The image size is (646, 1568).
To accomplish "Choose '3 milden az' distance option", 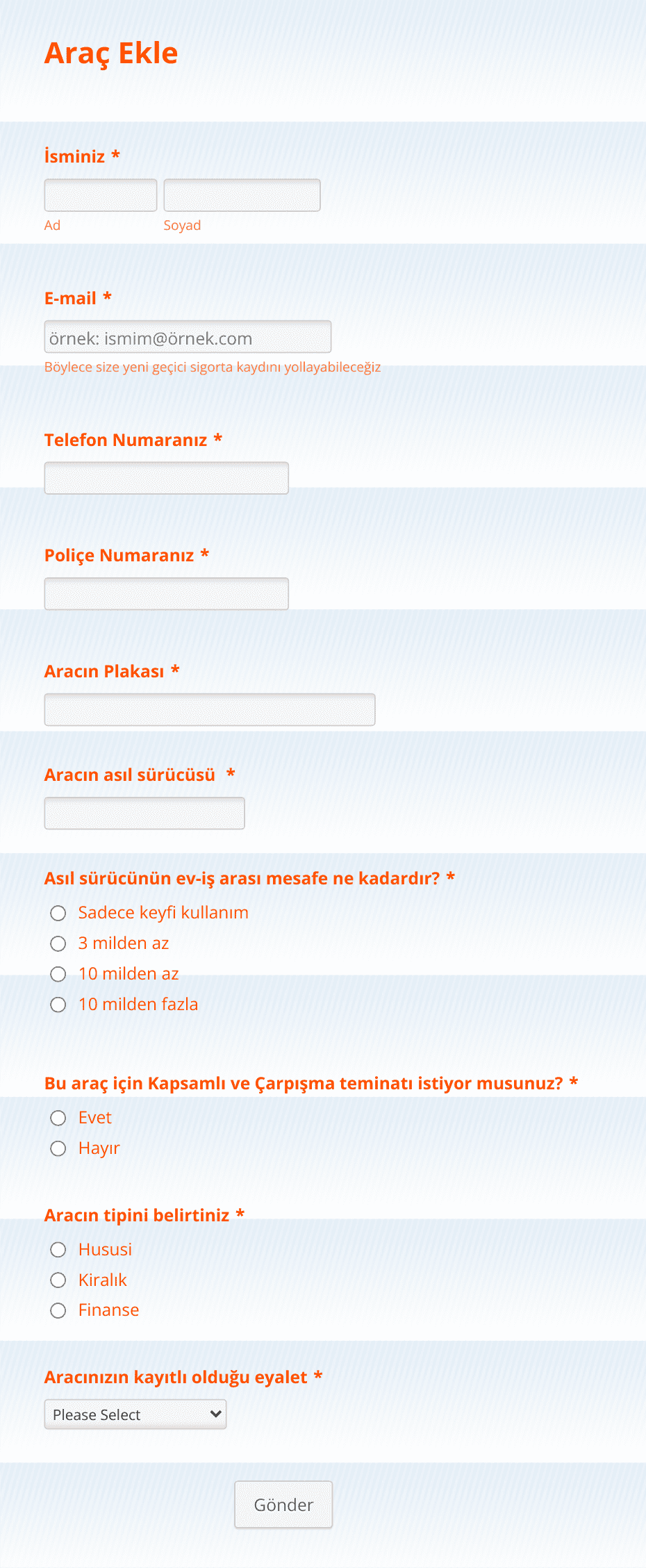I will pos(58,943).
